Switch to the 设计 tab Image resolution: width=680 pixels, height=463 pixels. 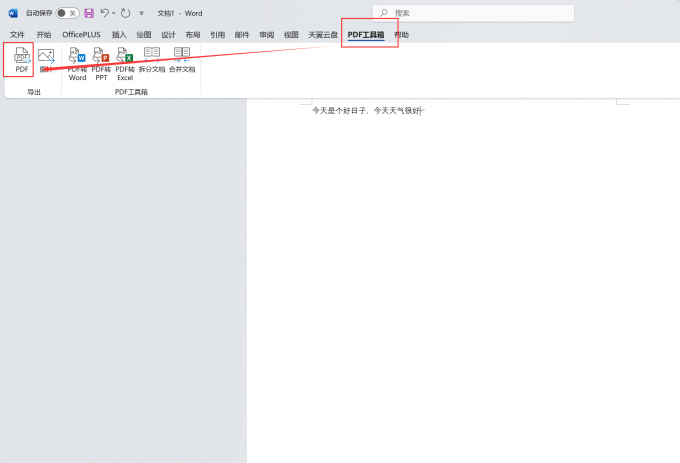click(x=168, y=35)
